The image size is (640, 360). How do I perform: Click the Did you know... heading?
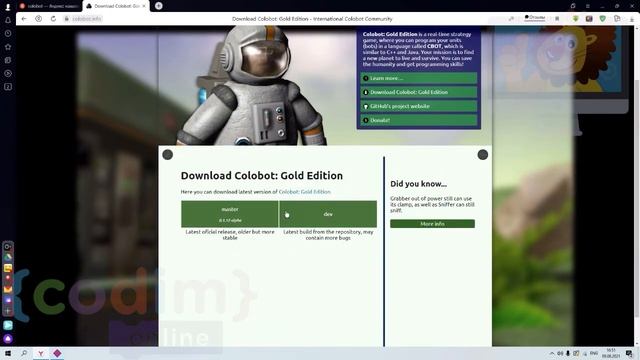(x=418, y=184)
